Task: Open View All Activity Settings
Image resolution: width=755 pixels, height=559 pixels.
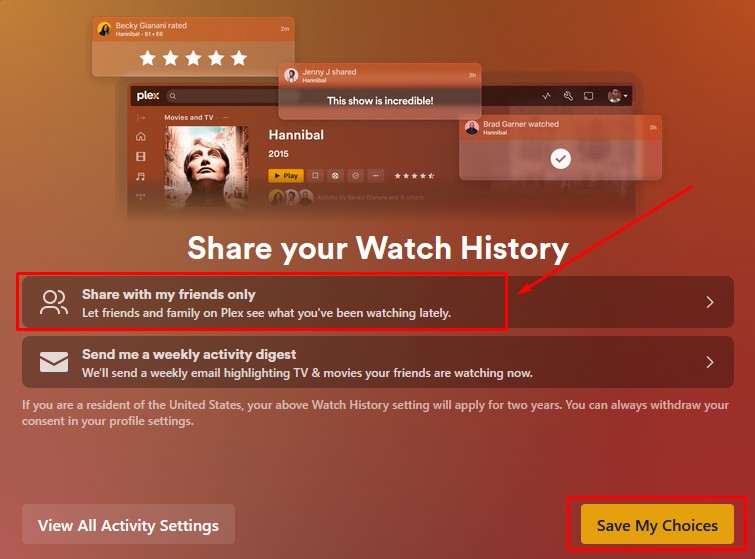Action: [x=129, y=524]
